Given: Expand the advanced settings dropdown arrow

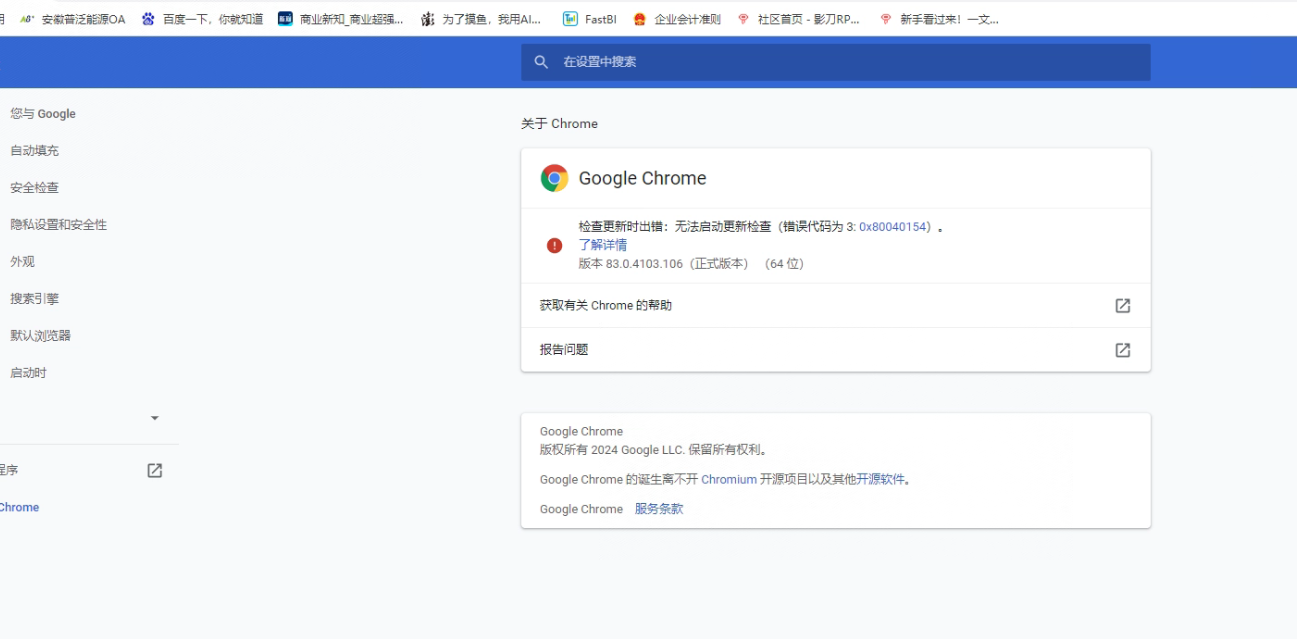Looking at the screenshot, I should tap(154, 418).
